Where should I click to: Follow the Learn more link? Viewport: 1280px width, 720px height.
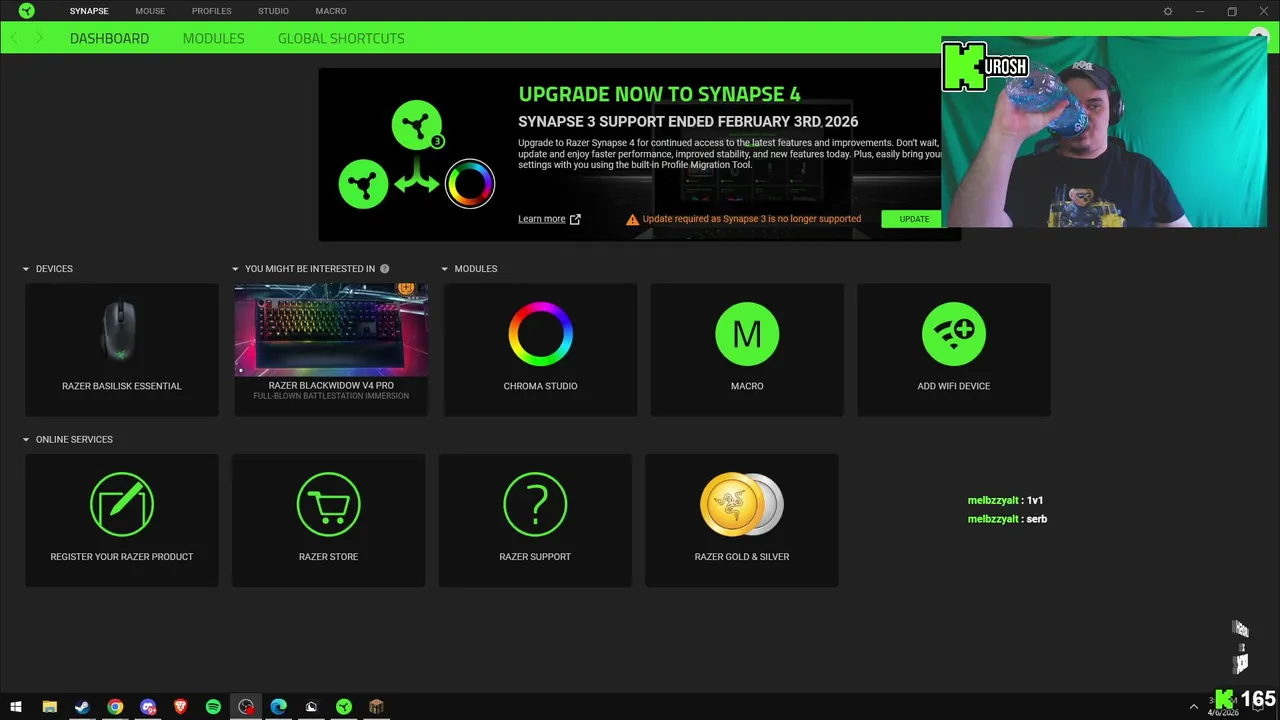[542, 219]
